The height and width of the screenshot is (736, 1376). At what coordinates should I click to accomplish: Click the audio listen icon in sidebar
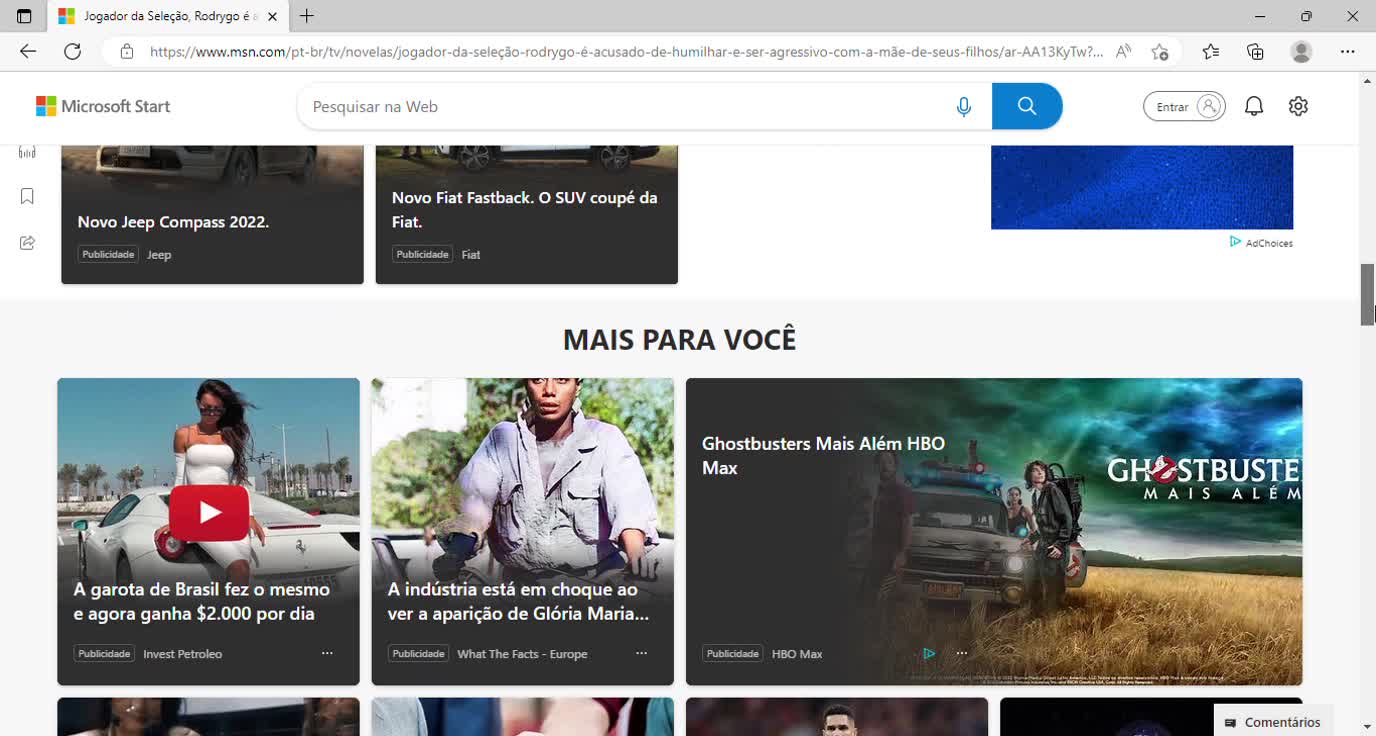click(27, 152)
